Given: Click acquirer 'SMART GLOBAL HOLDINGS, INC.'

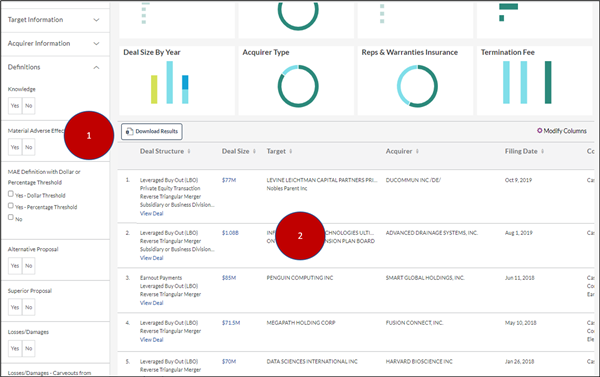Looking at the screenshot, I should (425, 278).
